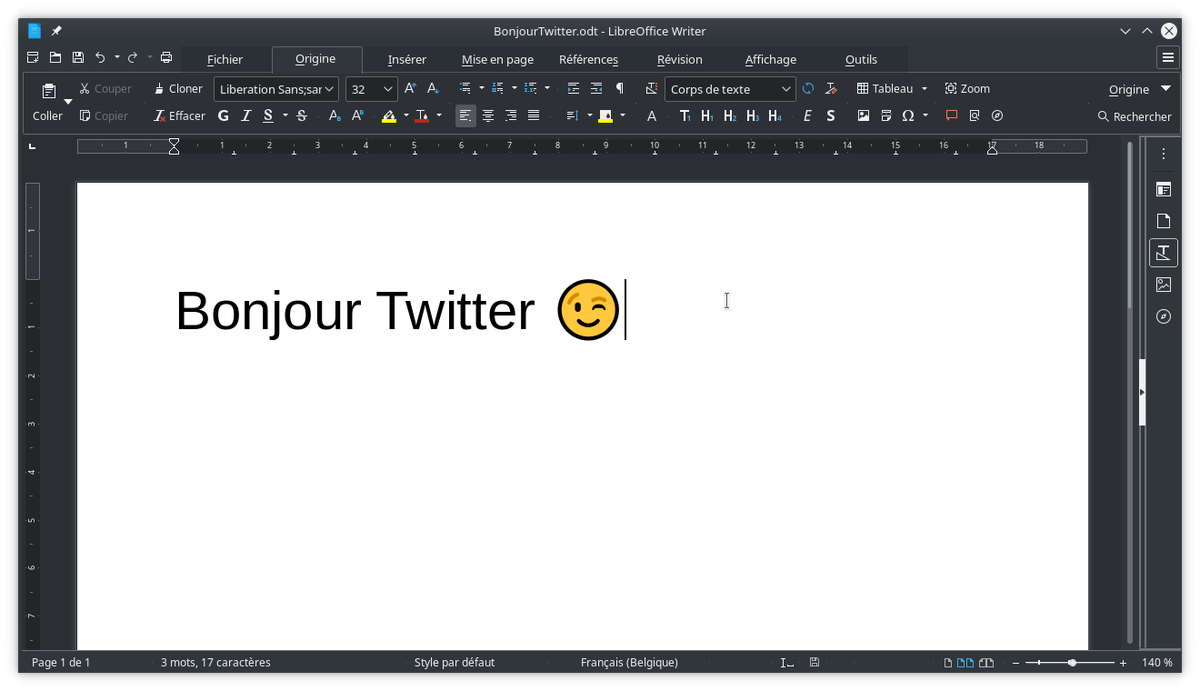Click the Zoom button

(x=967, y=89)
